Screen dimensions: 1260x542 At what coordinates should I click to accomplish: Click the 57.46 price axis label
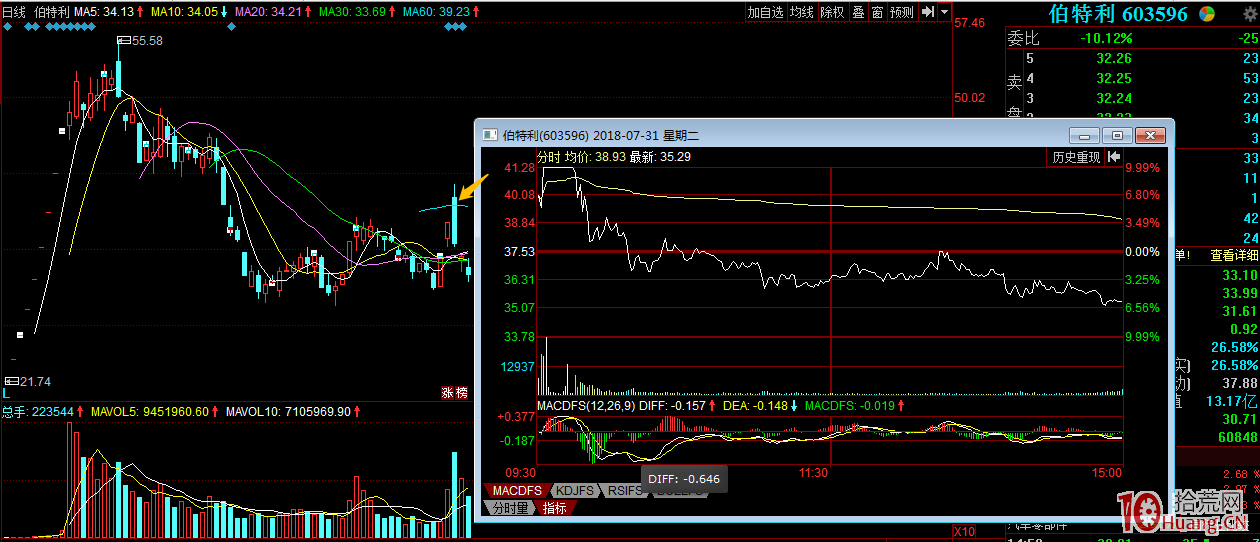[x=970, y=23]
